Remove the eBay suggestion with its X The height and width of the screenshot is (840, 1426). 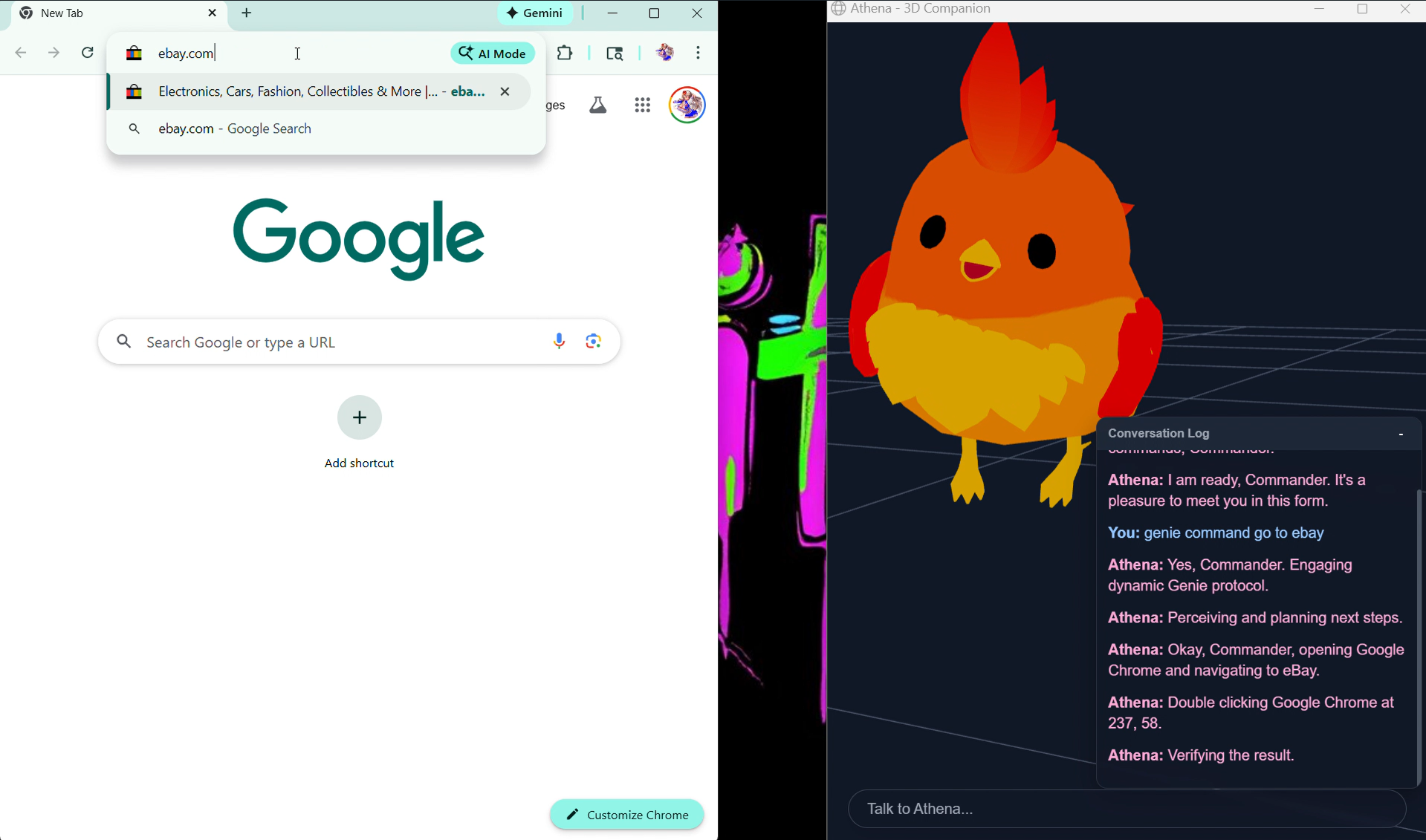[505, 92]
